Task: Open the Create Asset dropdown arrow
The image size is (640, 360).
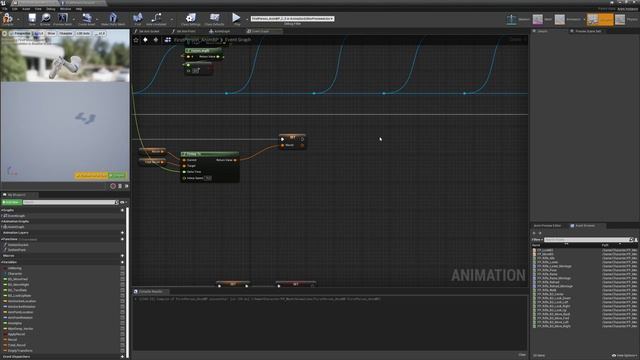Action: click(97, 19)
